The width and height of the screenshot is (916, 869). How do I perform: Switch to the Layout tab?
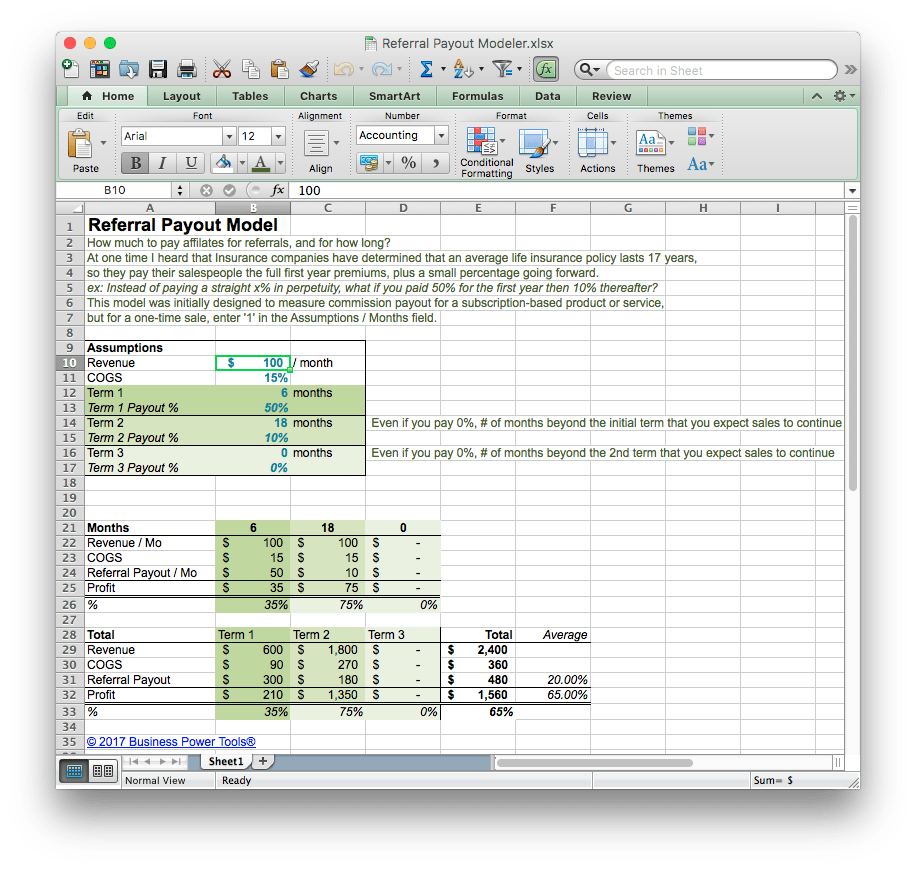182,96
